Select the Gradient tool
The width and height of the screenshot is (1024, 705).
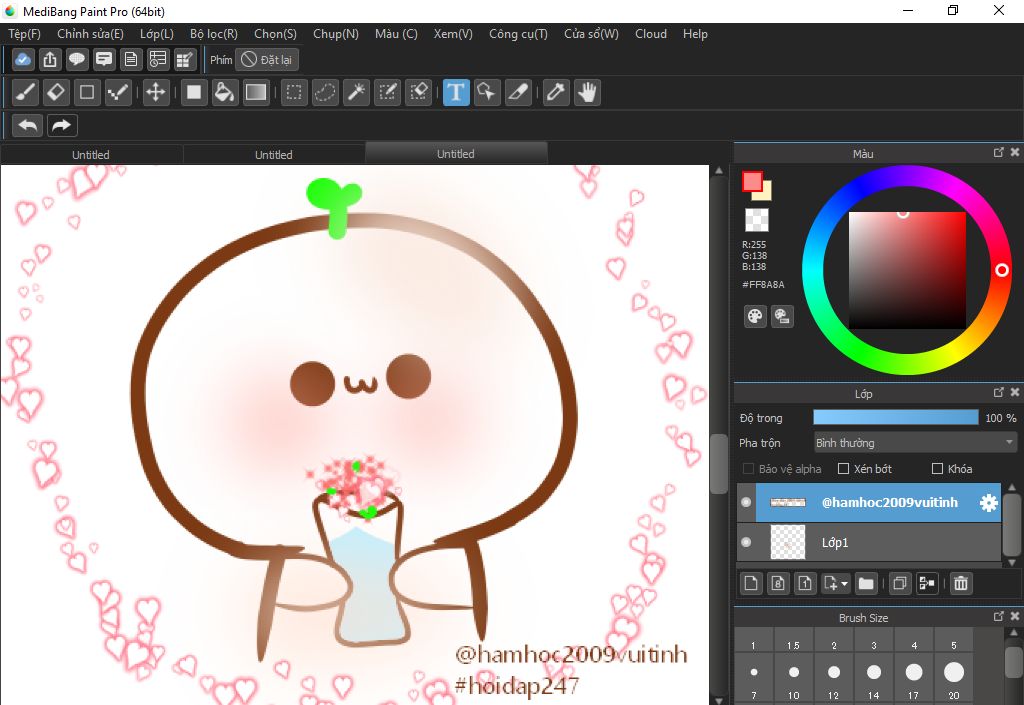[x=256, y=92]
